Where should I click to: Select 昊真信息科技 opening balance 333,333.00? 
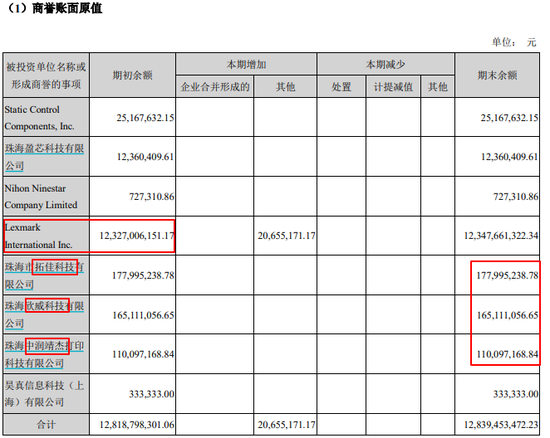click(x=152, y=394)
